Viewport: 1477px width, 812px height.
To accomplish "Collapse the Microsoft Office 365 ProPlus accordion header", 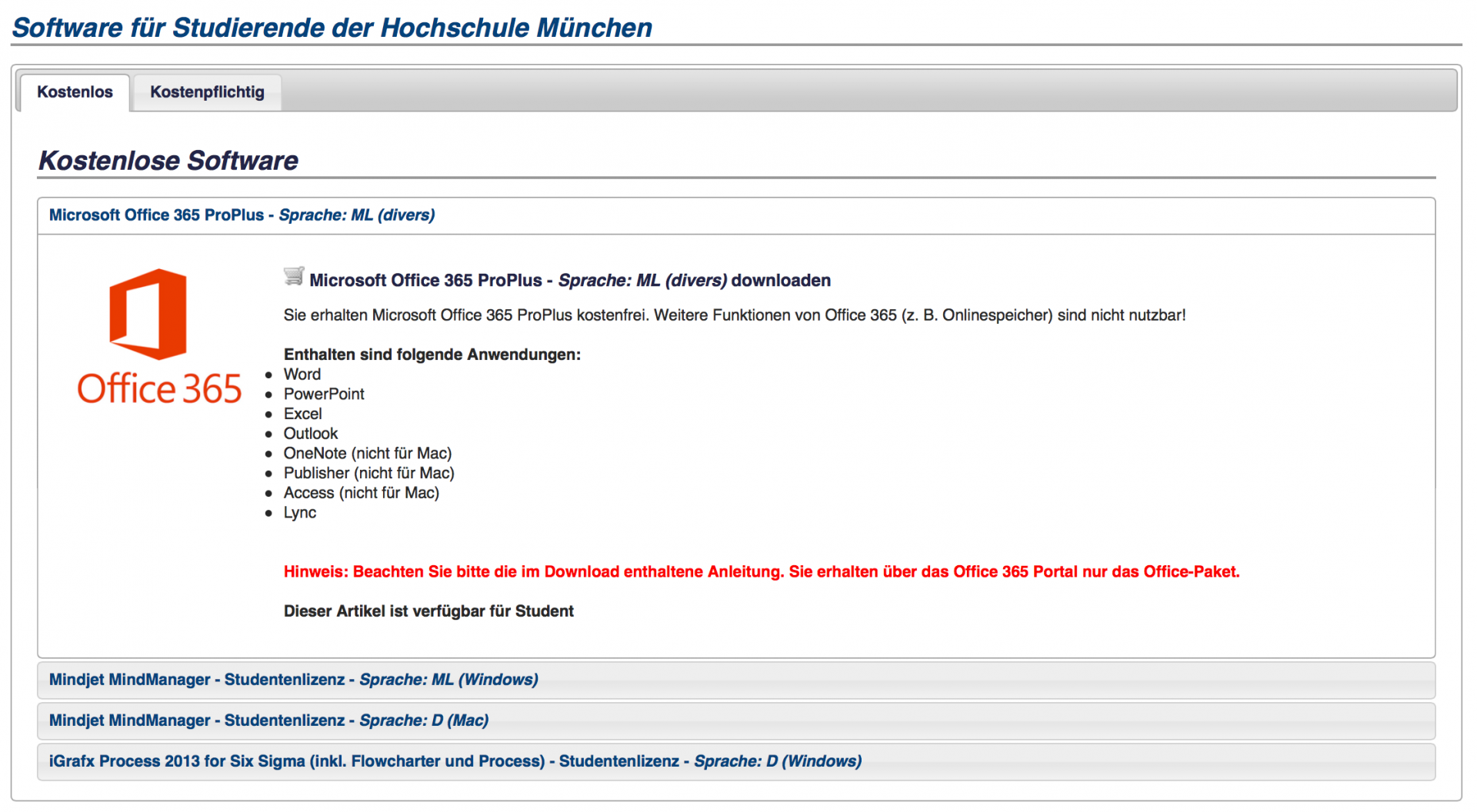I will pyautogui.click(x=736, y=215).
